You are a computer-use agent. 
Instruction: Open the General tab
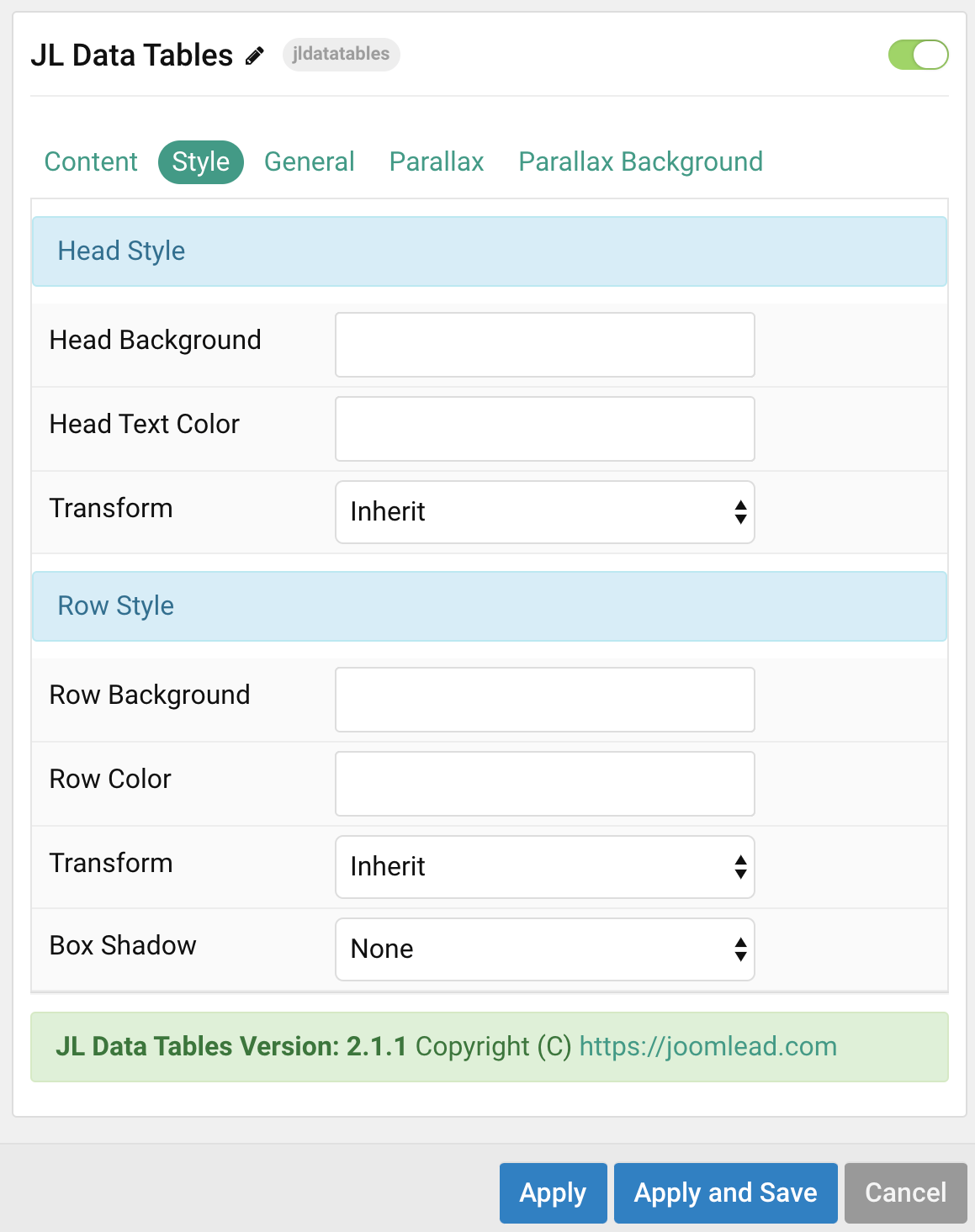click(x=309, y=161)
